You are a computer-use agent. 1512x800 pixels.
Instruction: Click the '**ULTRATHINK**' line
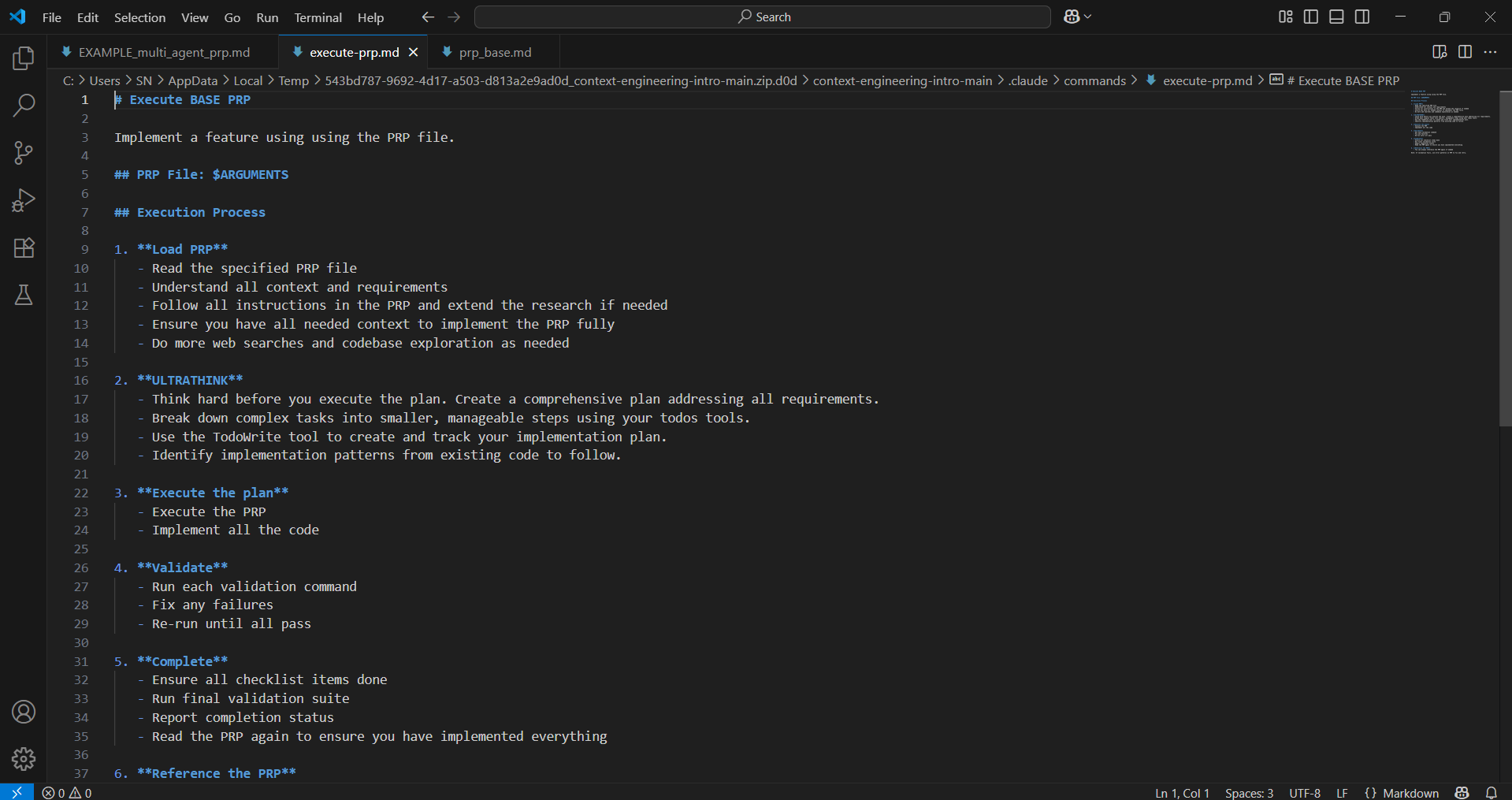click(x=190, y=380)
